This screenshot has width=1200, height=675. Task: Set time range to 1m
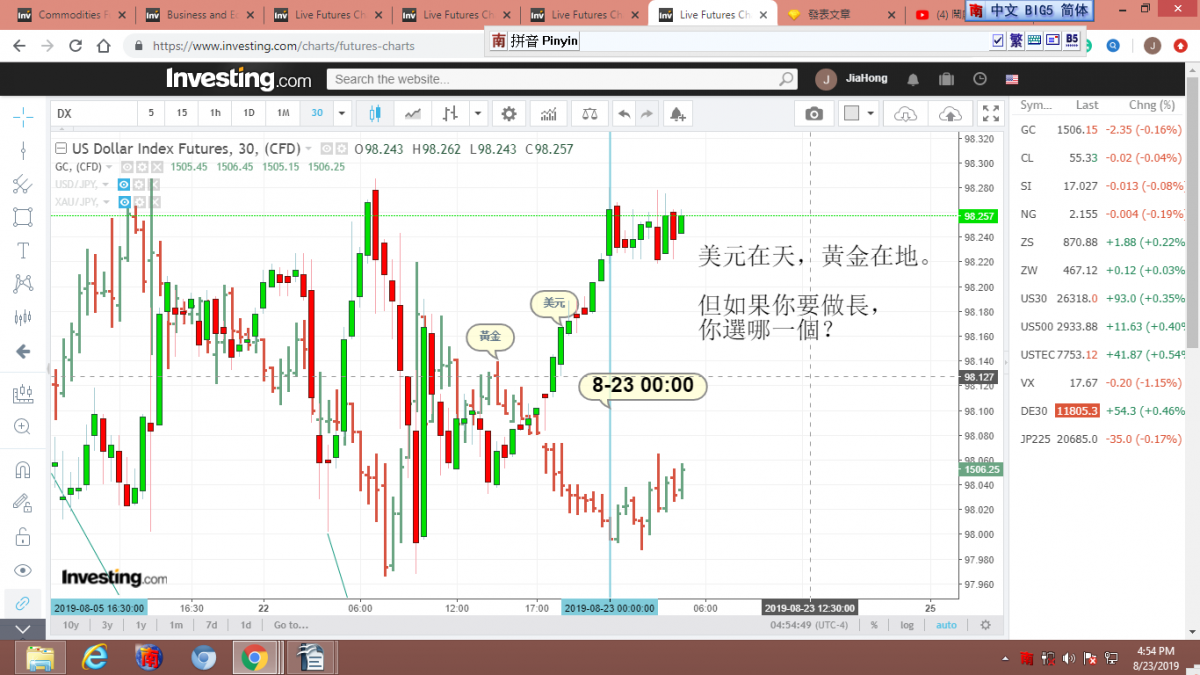[176, 625]
